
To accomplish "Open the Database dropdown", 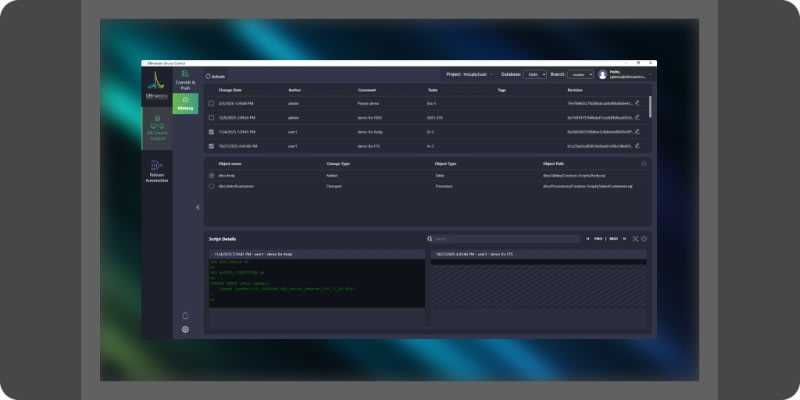I will (x=535, y=74).
